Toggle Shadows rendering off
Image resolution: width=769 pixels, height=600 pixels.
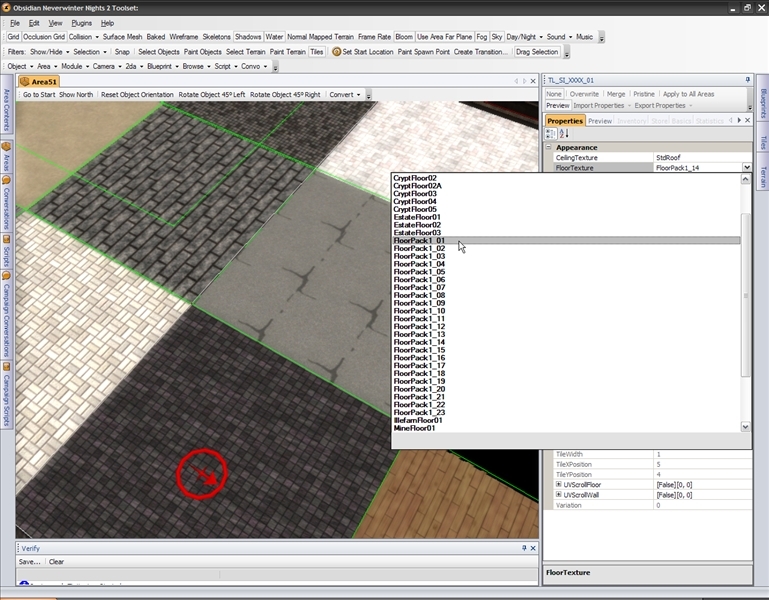click(247, 37)
